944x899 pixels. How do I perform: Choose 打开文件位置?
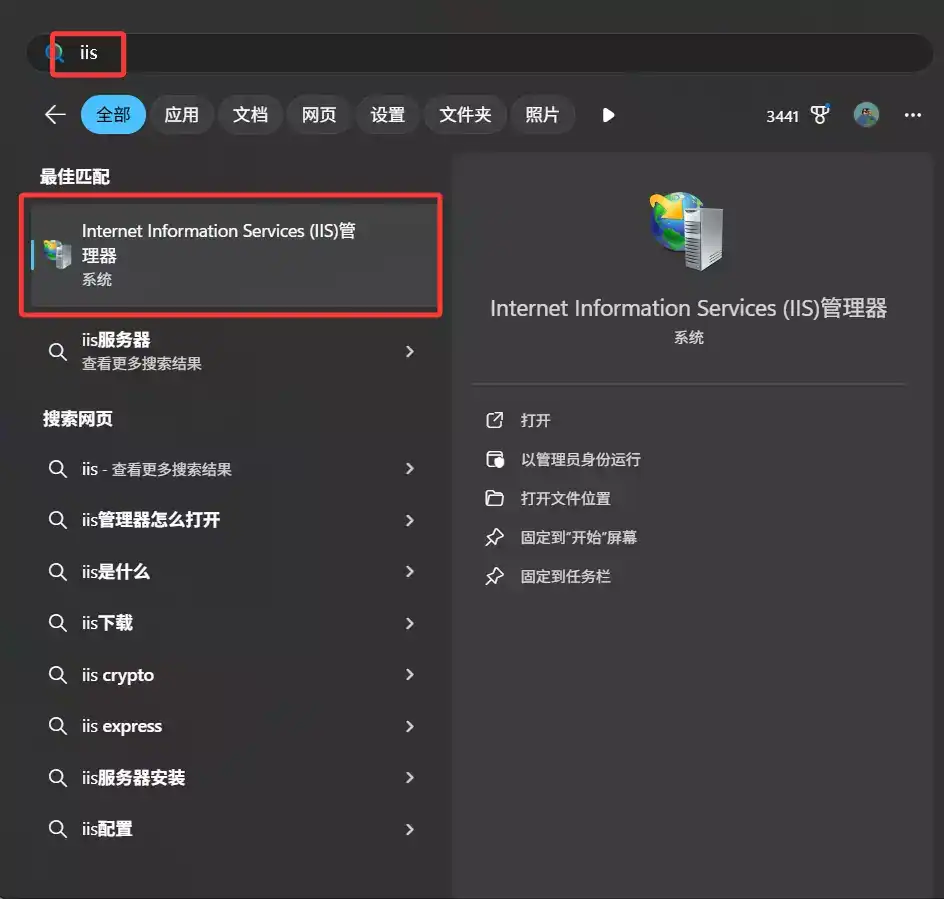pyautogui.click(x=565, y=499)
